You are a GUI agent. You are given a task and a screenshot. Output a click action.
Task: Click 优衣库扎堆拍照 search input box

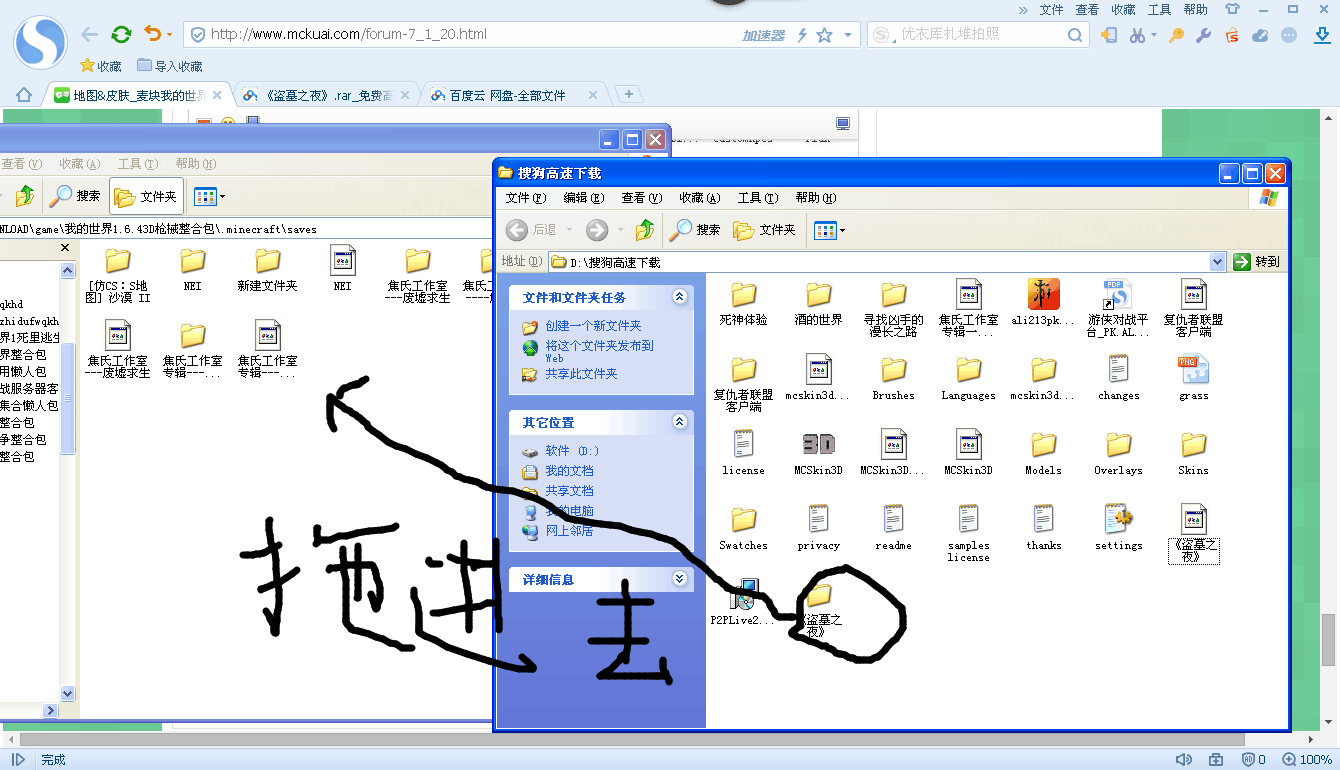[x=980, y=34]
